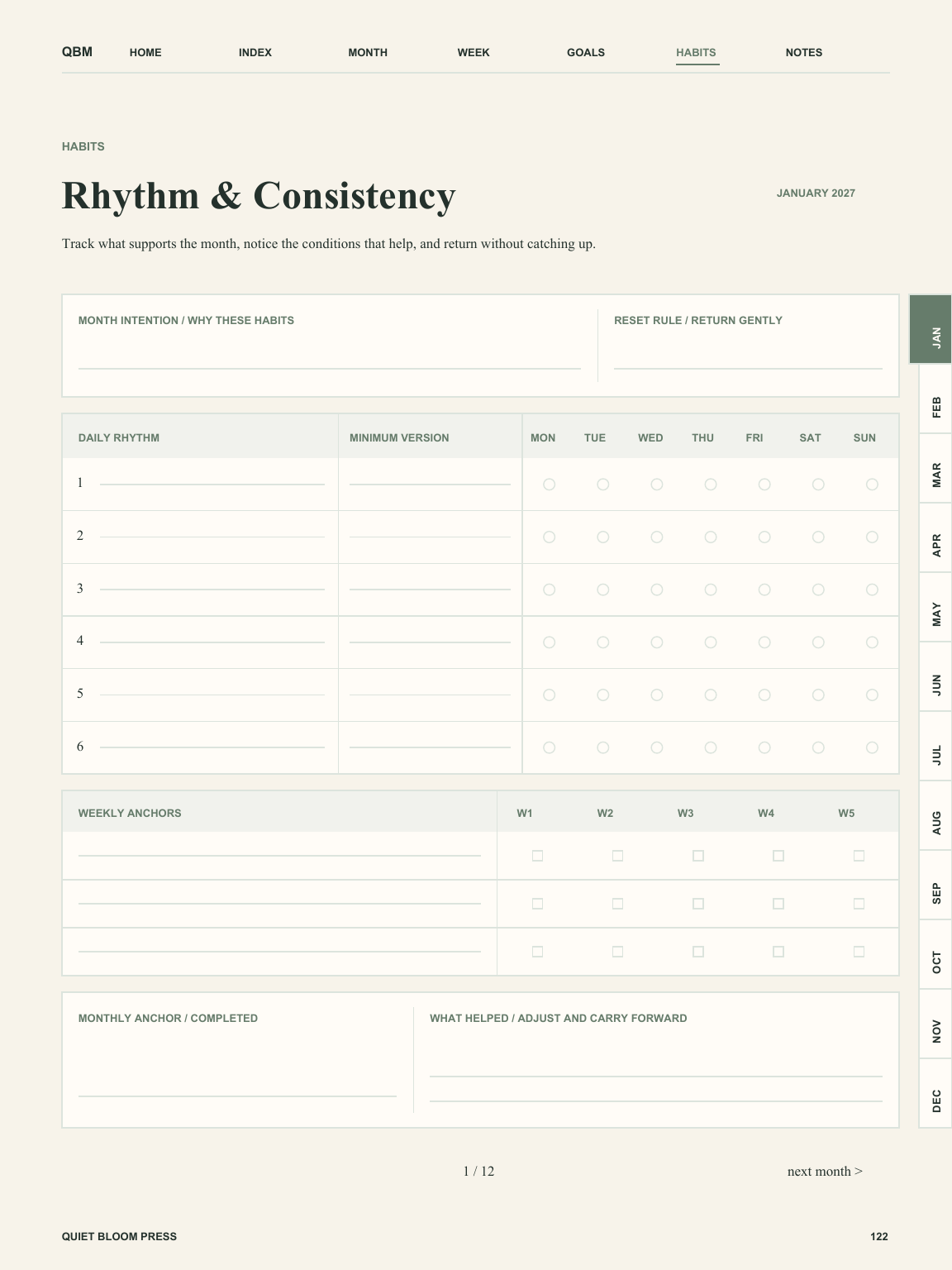This screenshot has height=1270, width=952.
Task: Jump to the JUN side tab
Action: pos(935,676)
